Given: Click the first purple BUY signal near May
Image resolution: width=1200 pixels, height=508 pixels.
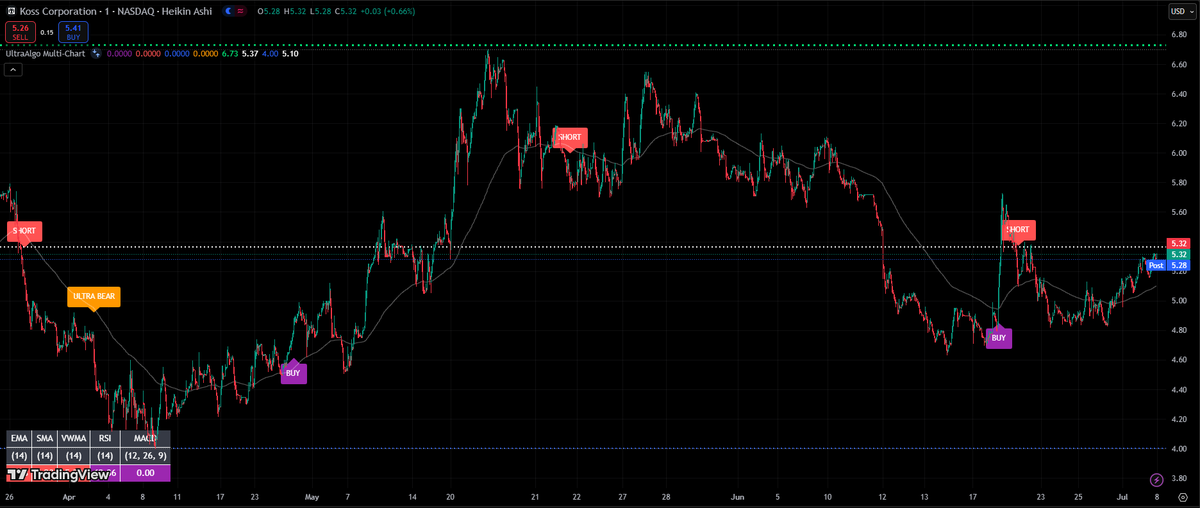Looking at the screenshot, I should 293,372.
